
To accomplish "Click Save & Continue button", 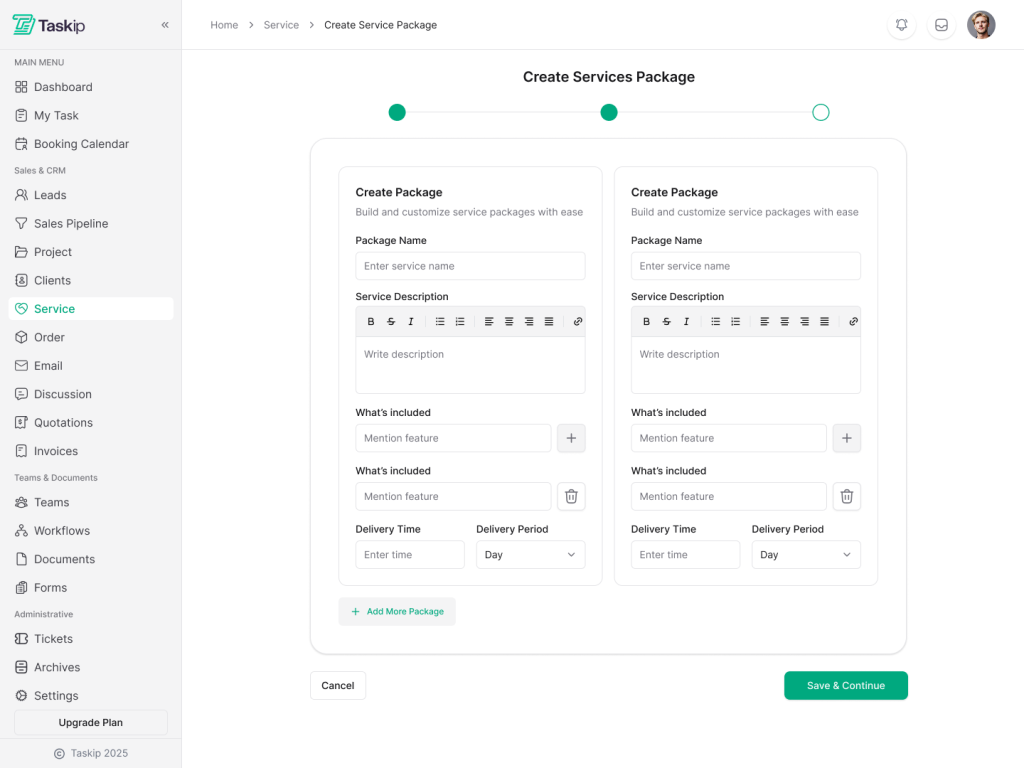I will tap(845, 686).
